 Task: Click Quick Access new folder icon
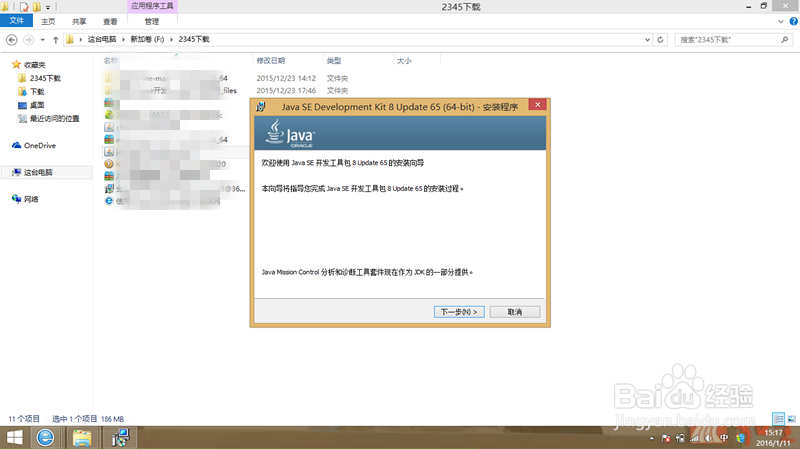(x=37, y=7)
